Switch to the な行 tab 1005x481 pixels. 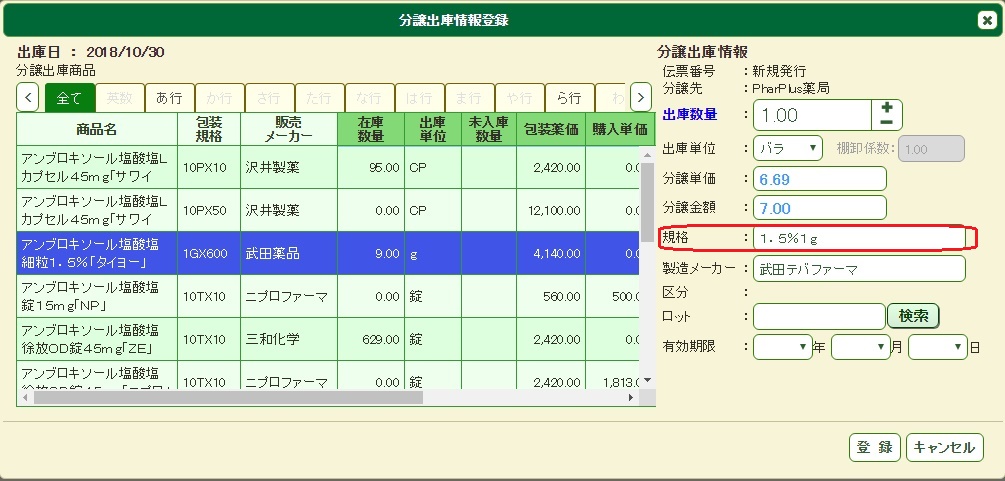click(x=370, y=98)
